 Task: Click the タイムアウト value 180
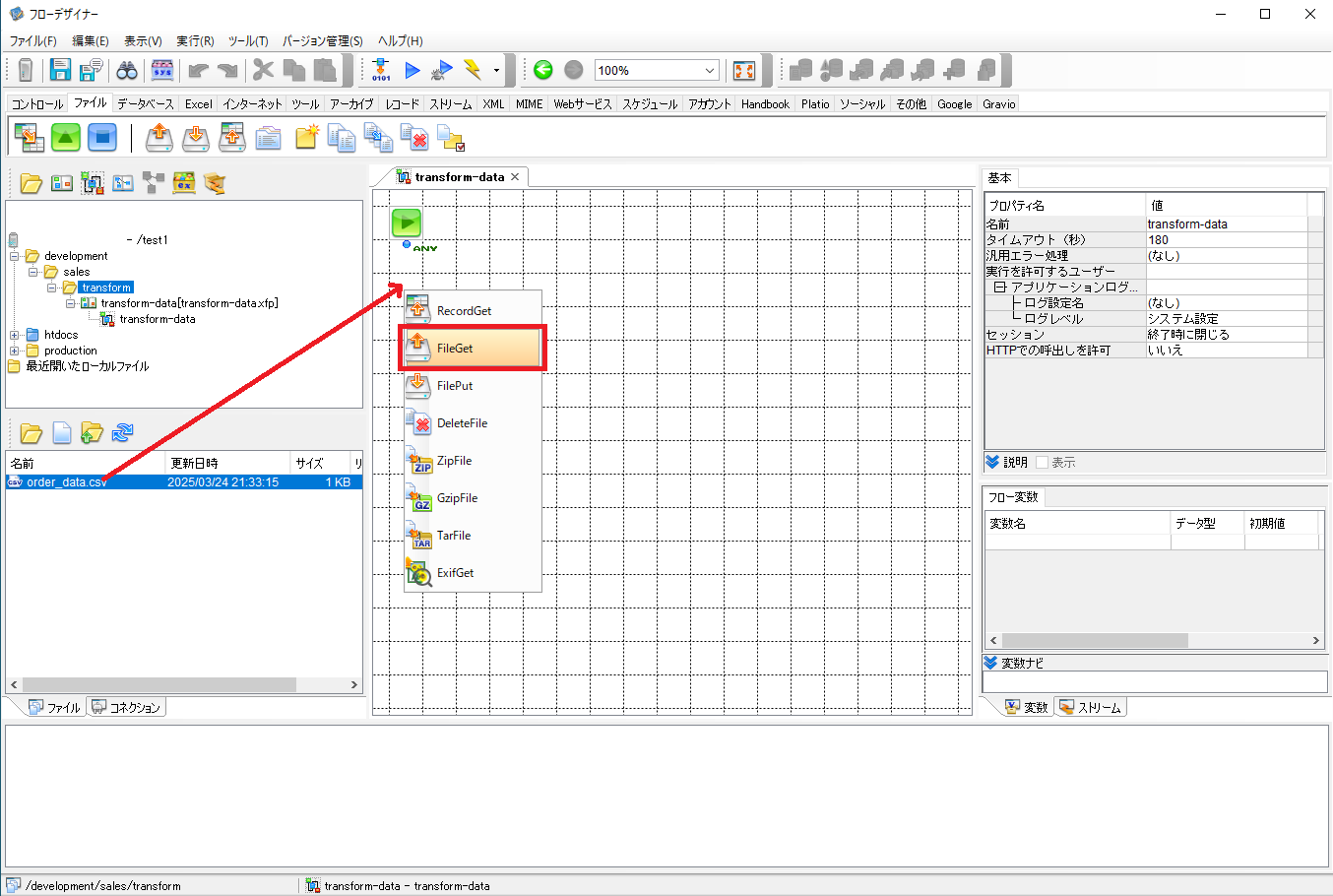(x=1227, y=240)
